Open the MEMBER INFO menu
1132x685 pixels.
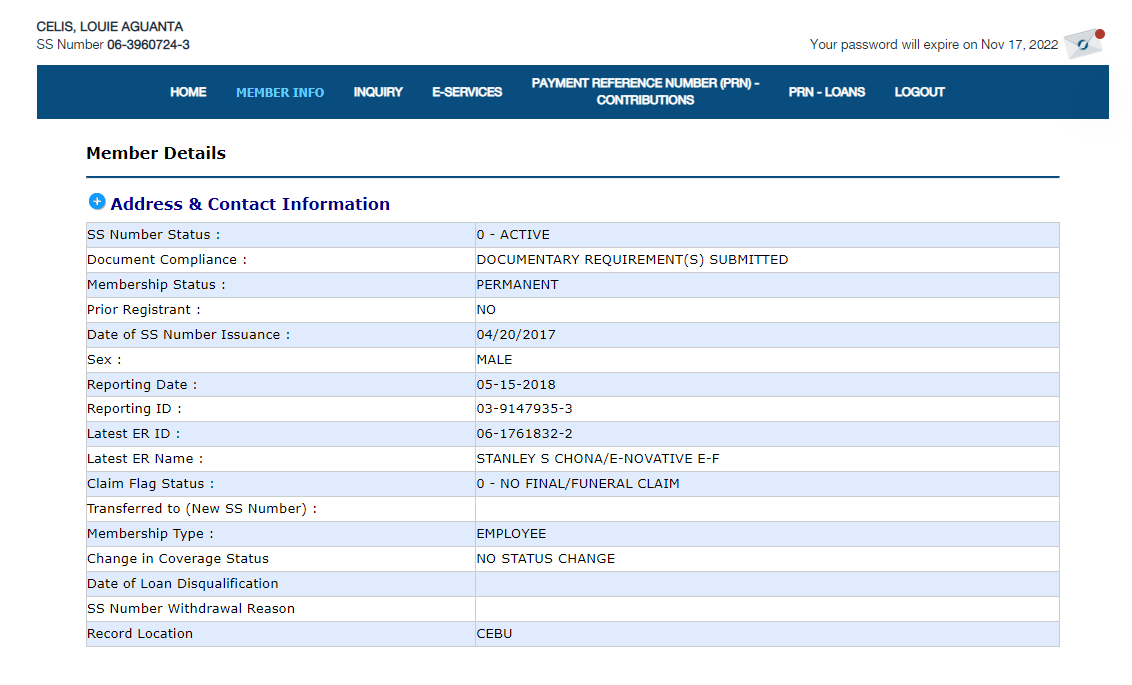[x=280, y=92]
